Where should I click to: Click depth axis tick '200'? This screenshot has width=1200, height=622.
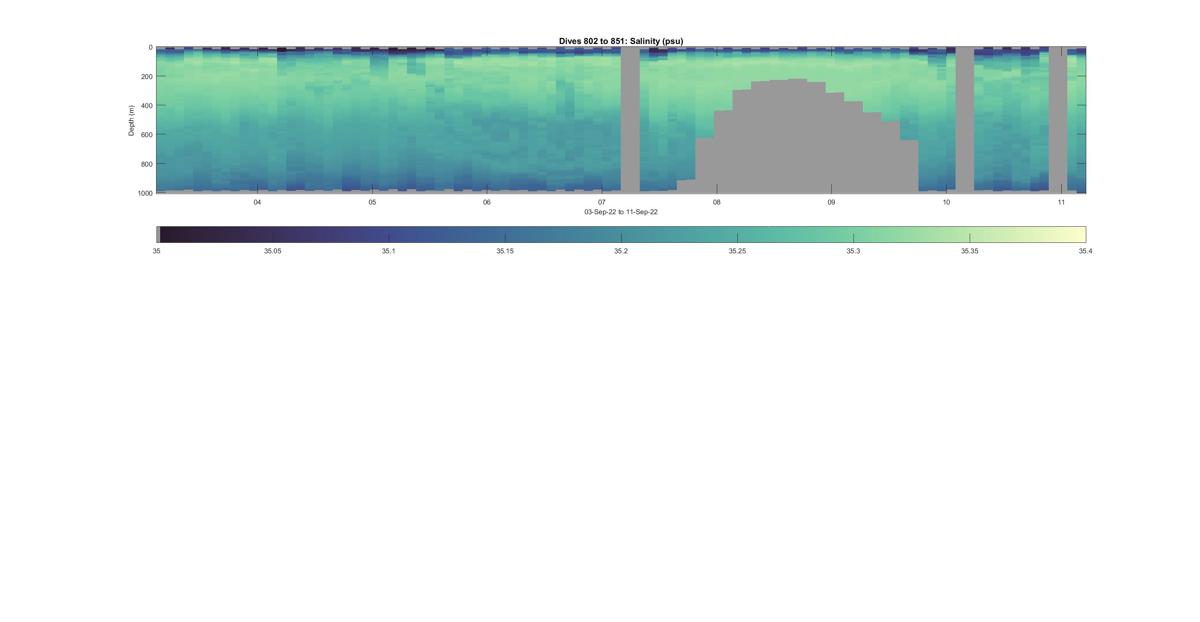(146, 76)
